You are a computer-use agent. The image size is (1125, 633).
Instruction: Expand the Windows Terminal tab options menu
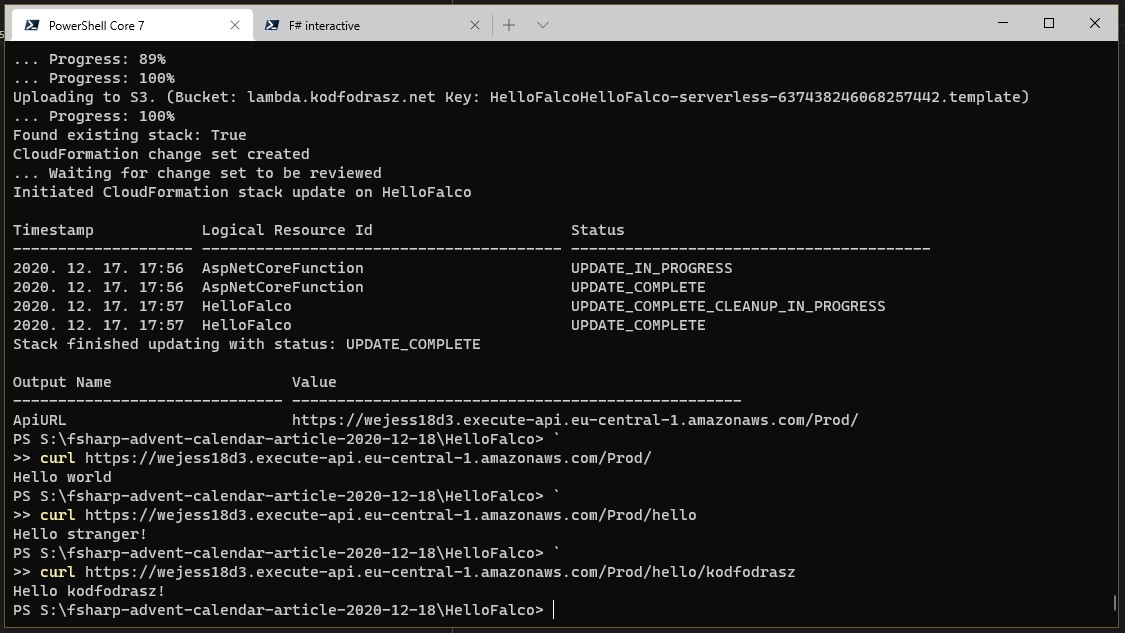[x=541, y=24]
